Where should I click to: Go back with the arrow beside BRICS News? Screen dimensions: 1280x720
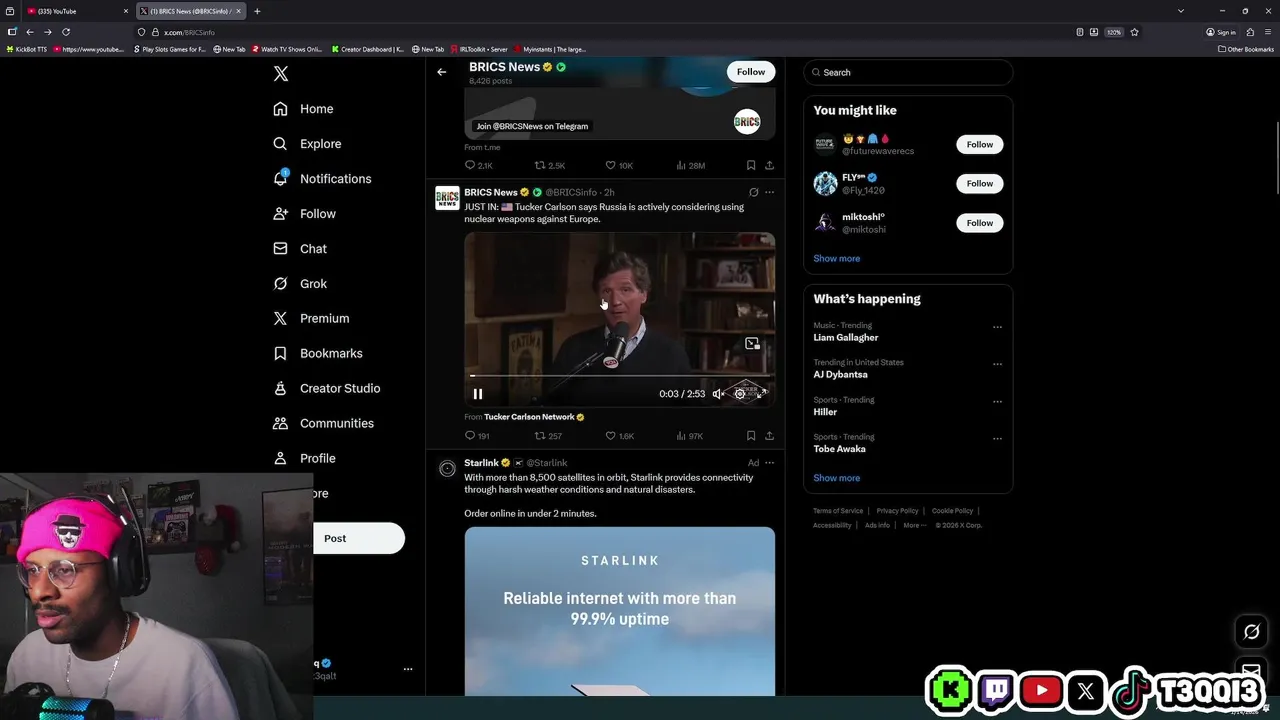[x=441, y=72]
